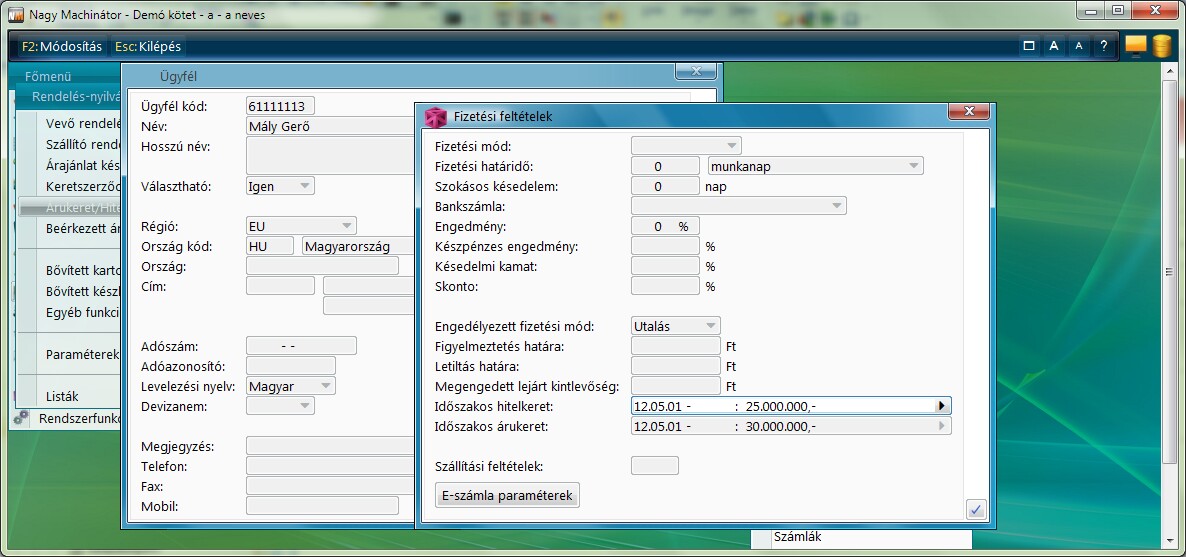
Task: Open help with question mark icon
Action: point(1104,46)
